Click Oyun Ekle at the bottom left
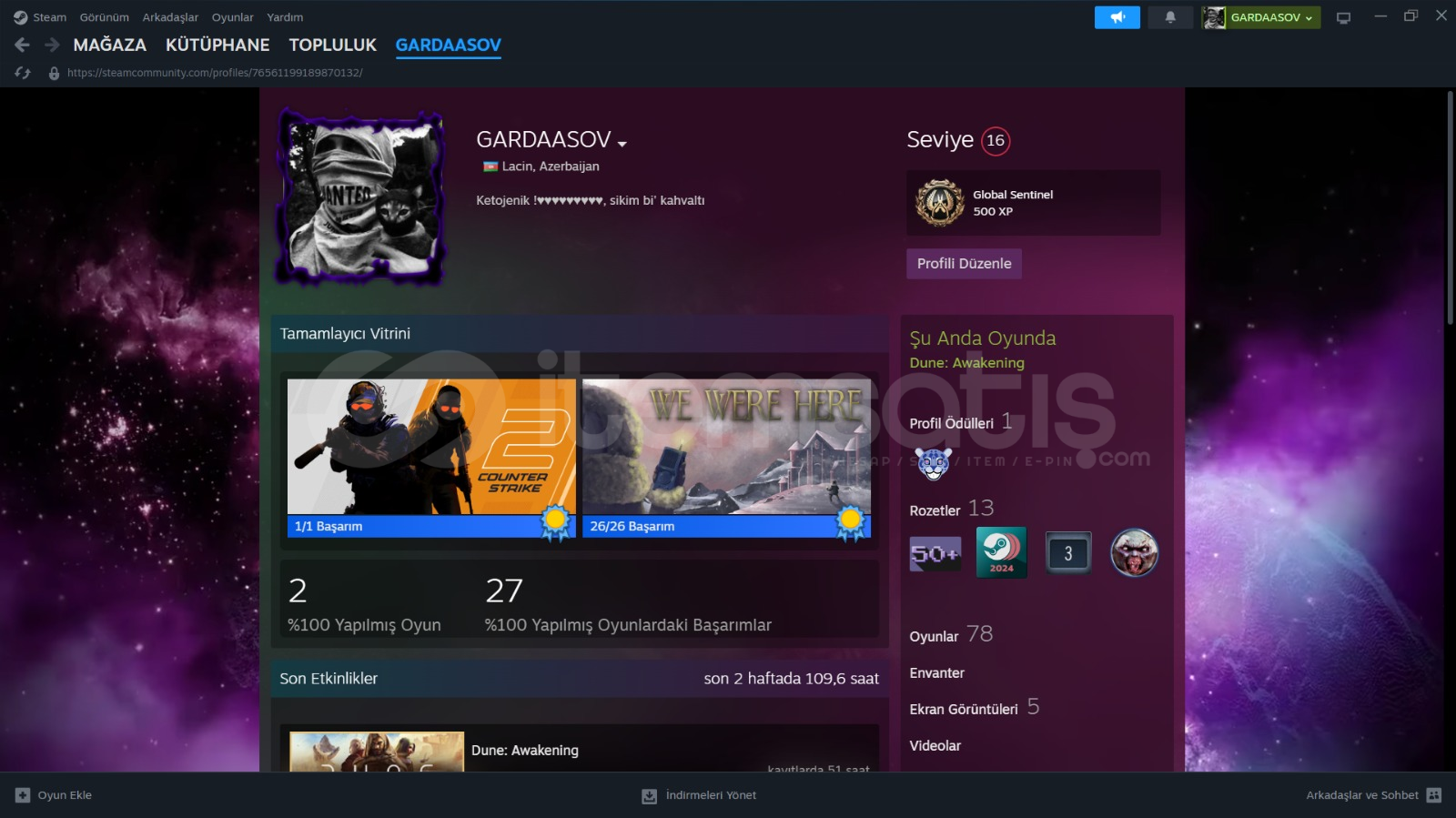The width and height of the screenshot is (1456, 818). pos(65,795)
